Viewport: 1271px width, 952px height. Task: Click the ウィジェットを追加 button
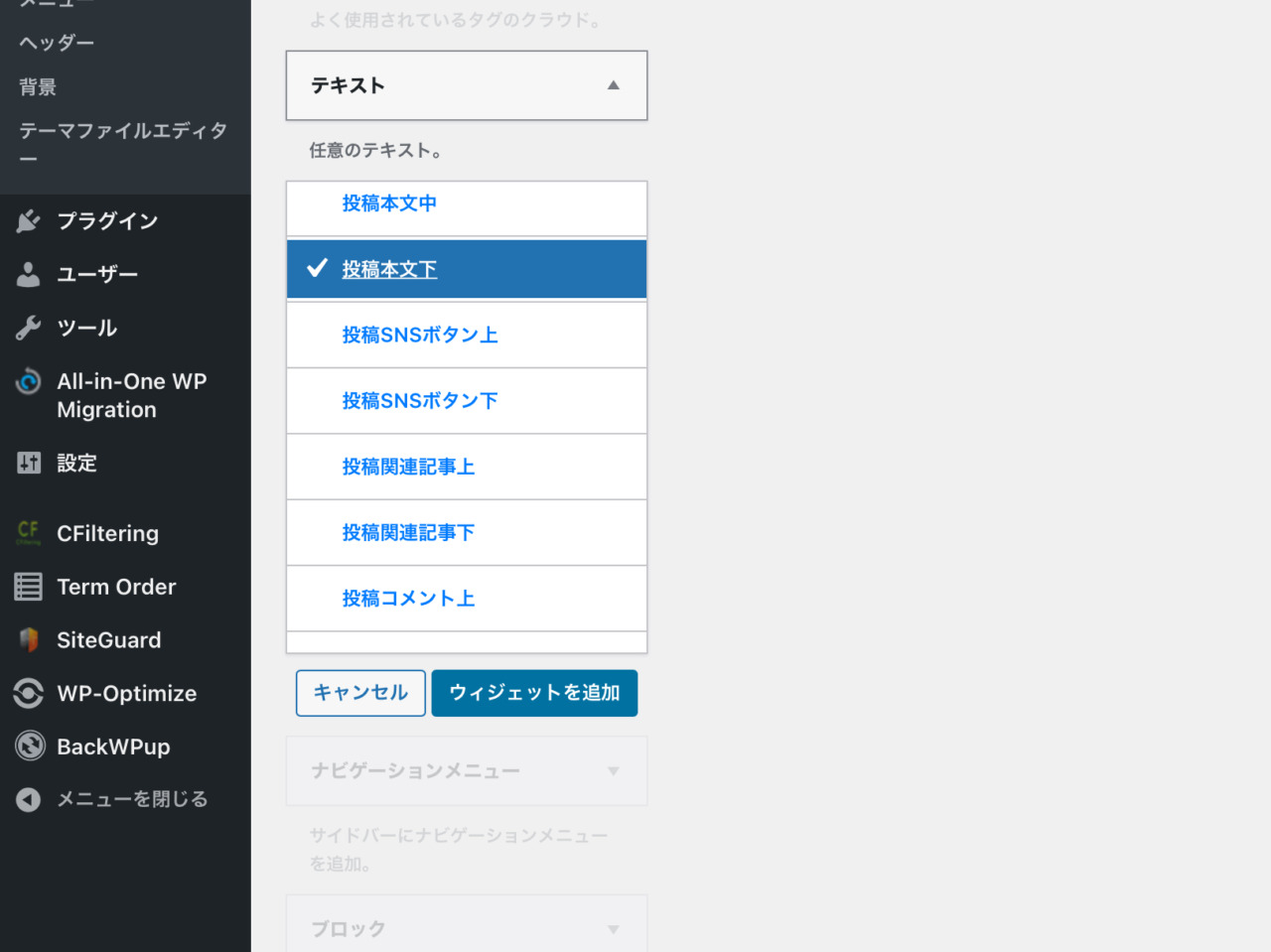tap(534, 693)
